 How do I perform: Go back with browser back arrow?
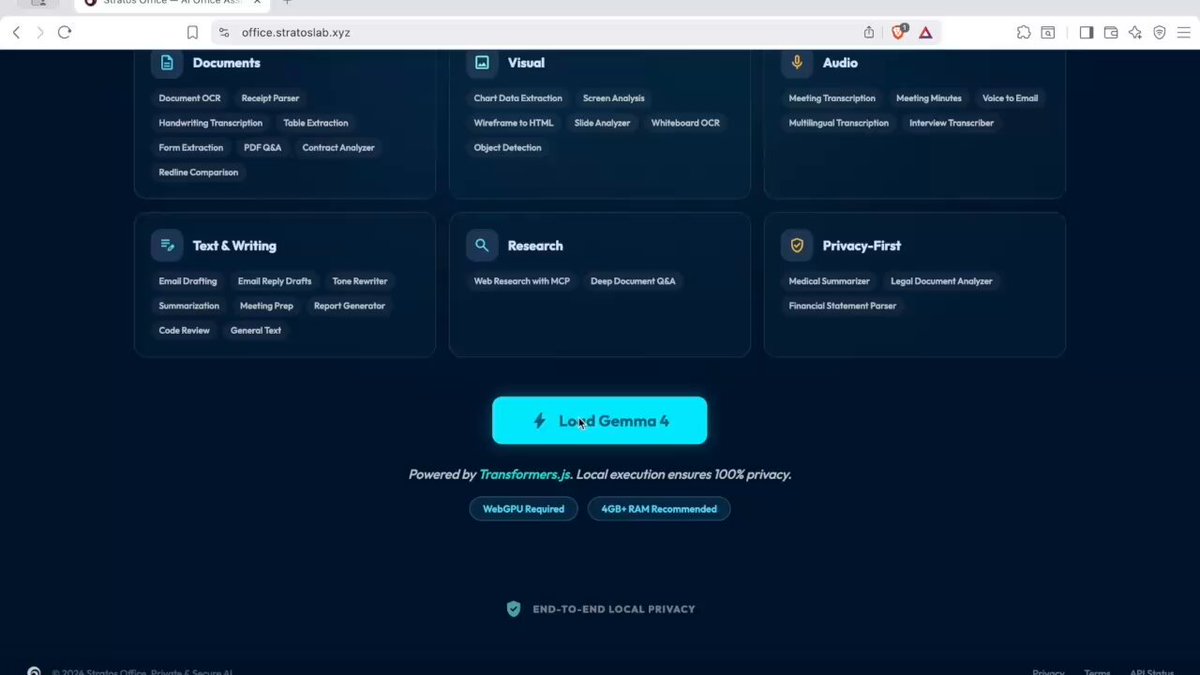16,32
